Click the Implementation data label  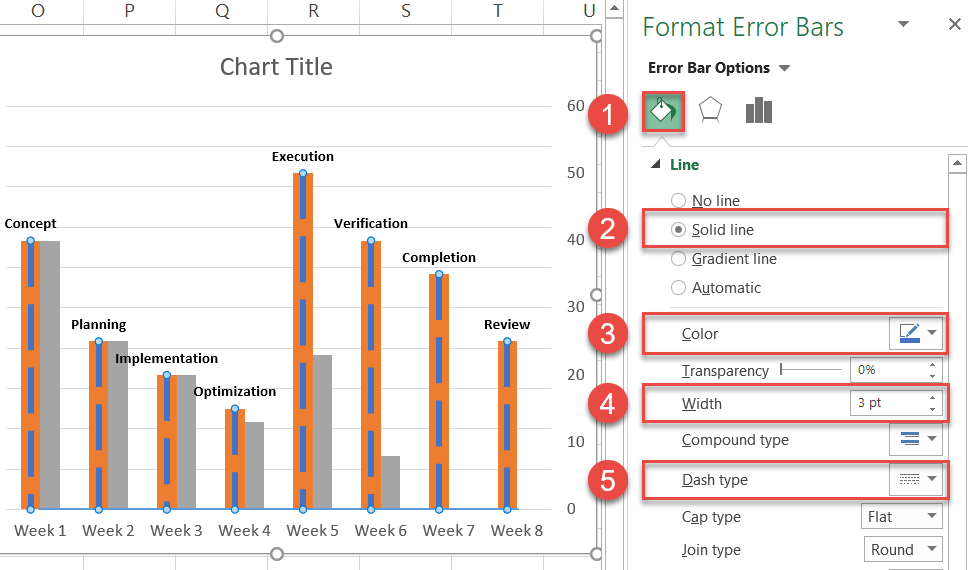(166, 358)
